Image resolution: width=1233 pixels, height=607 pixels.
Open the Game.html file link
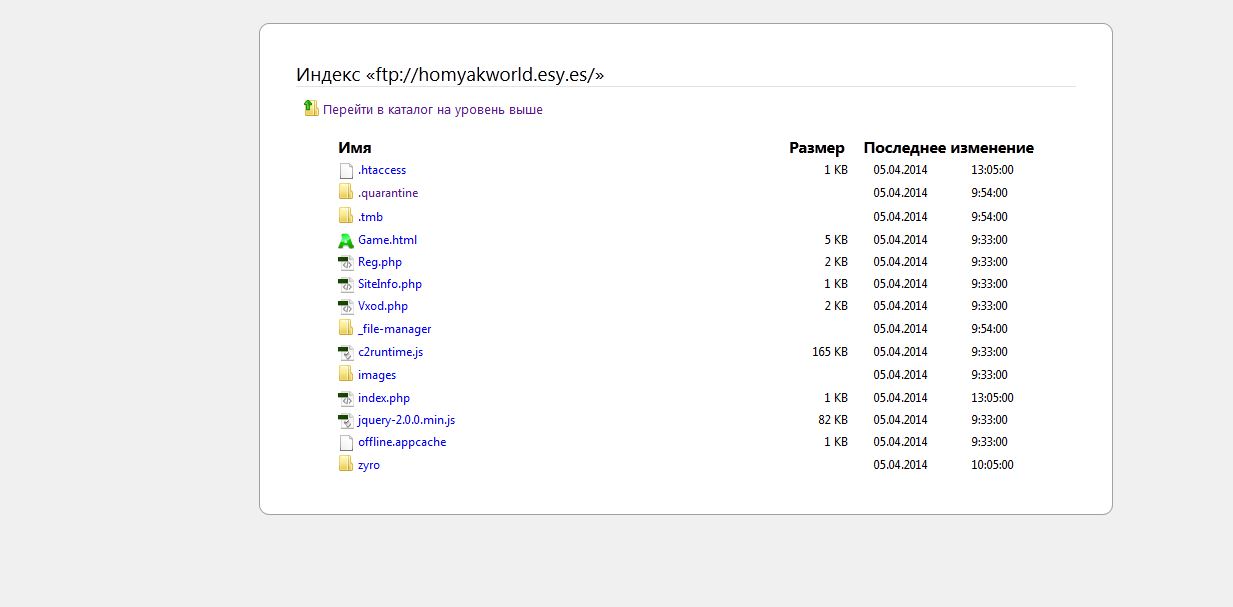(x=387, y=240)
